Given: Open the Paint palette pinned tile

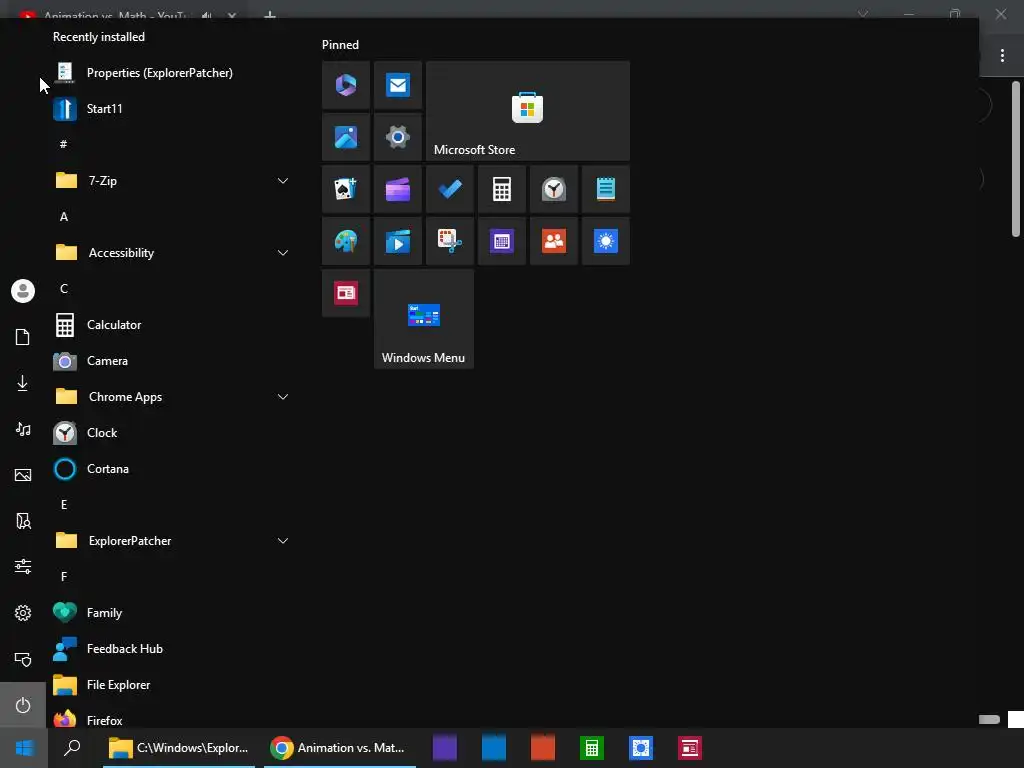Looking at the screenshot, I should [x=345, y=242].
